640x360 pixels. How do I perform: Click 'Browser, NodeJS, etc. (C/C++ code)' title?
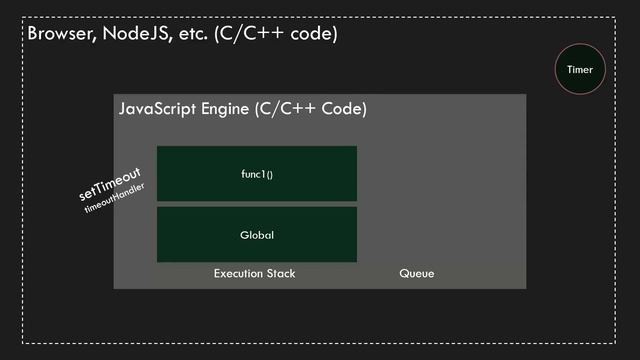182,33
